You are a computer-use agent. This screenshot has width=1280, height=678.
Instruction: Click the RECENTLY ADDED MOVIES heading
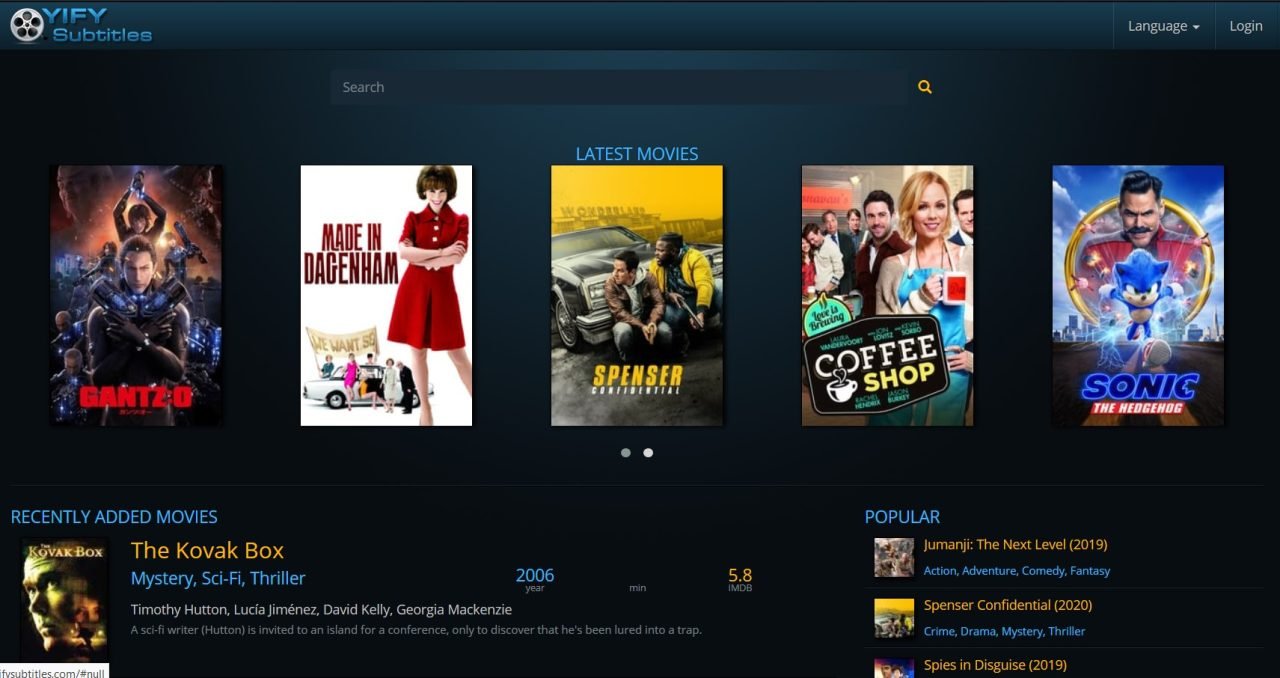(x=114, y=517)
